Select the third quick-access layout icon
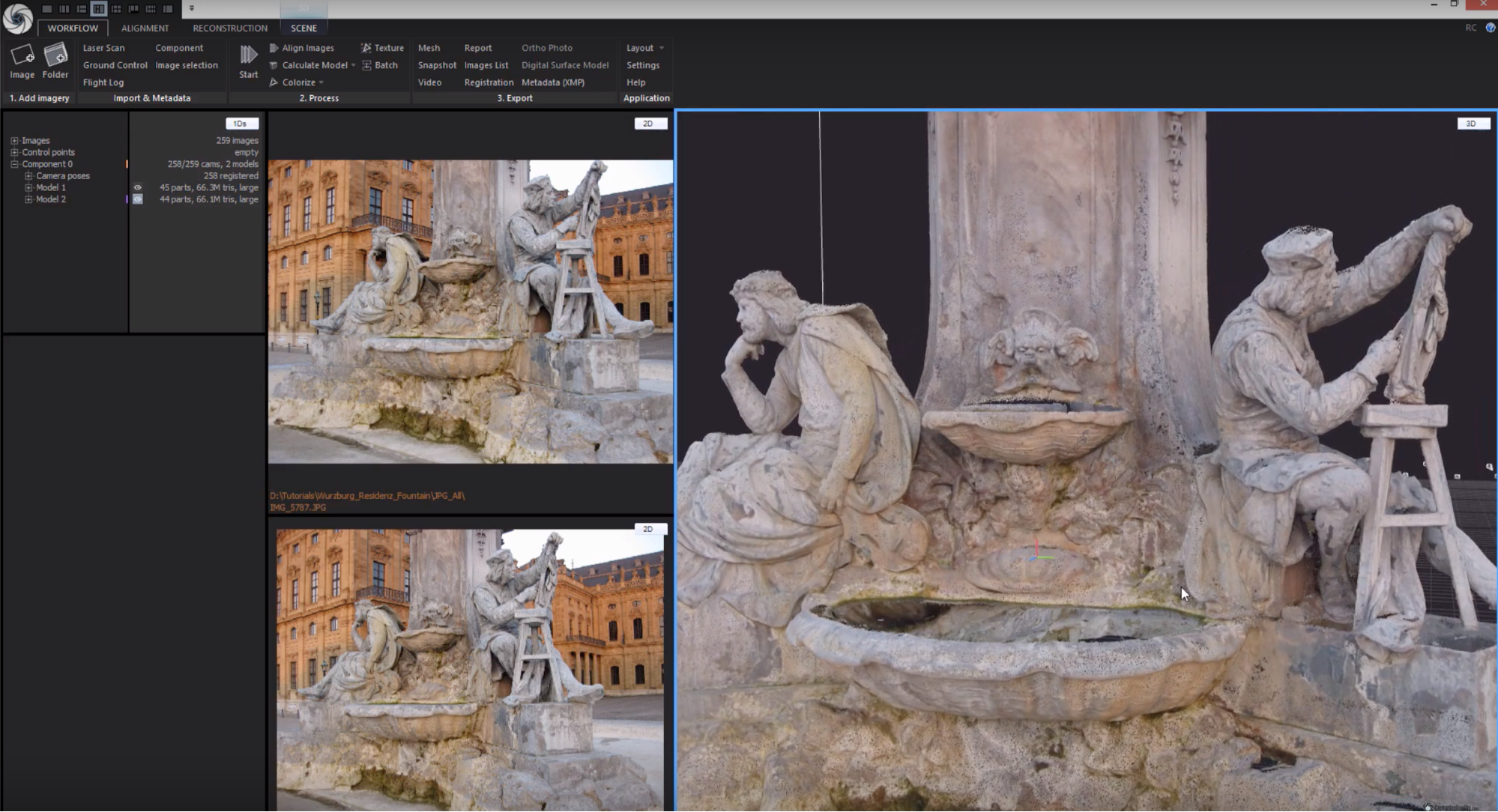Image resolution: width=1498 pixels, height=812 pixels. click(82, 8)
